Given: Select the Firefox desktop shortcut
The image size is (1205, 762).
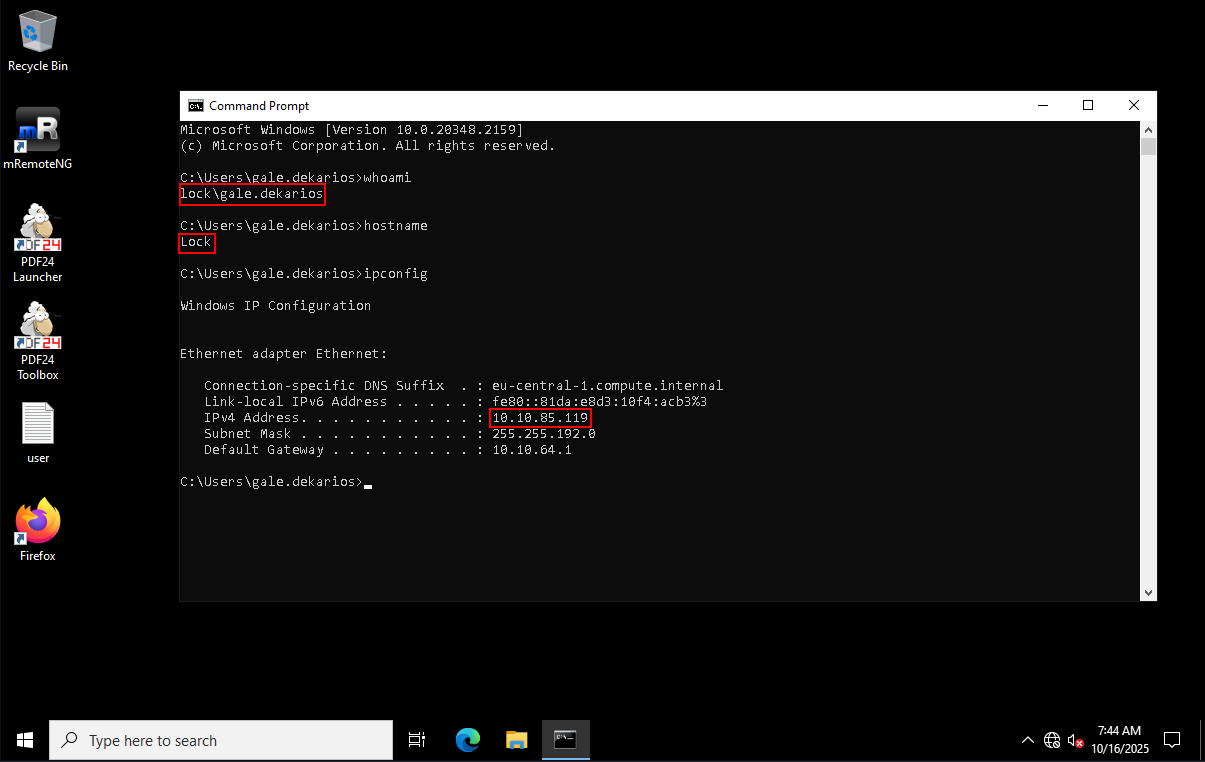Looking at the screenshot, I should pos(38,530).
